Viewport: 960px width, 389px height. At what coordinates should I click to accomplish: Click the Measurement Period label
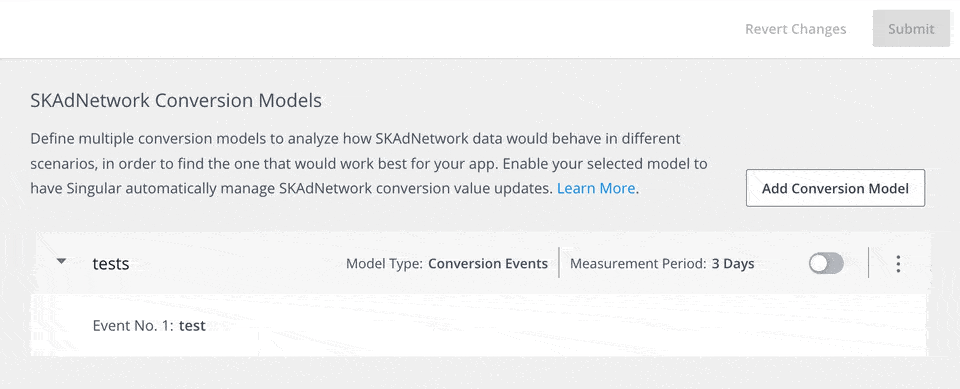click(638, 263)
